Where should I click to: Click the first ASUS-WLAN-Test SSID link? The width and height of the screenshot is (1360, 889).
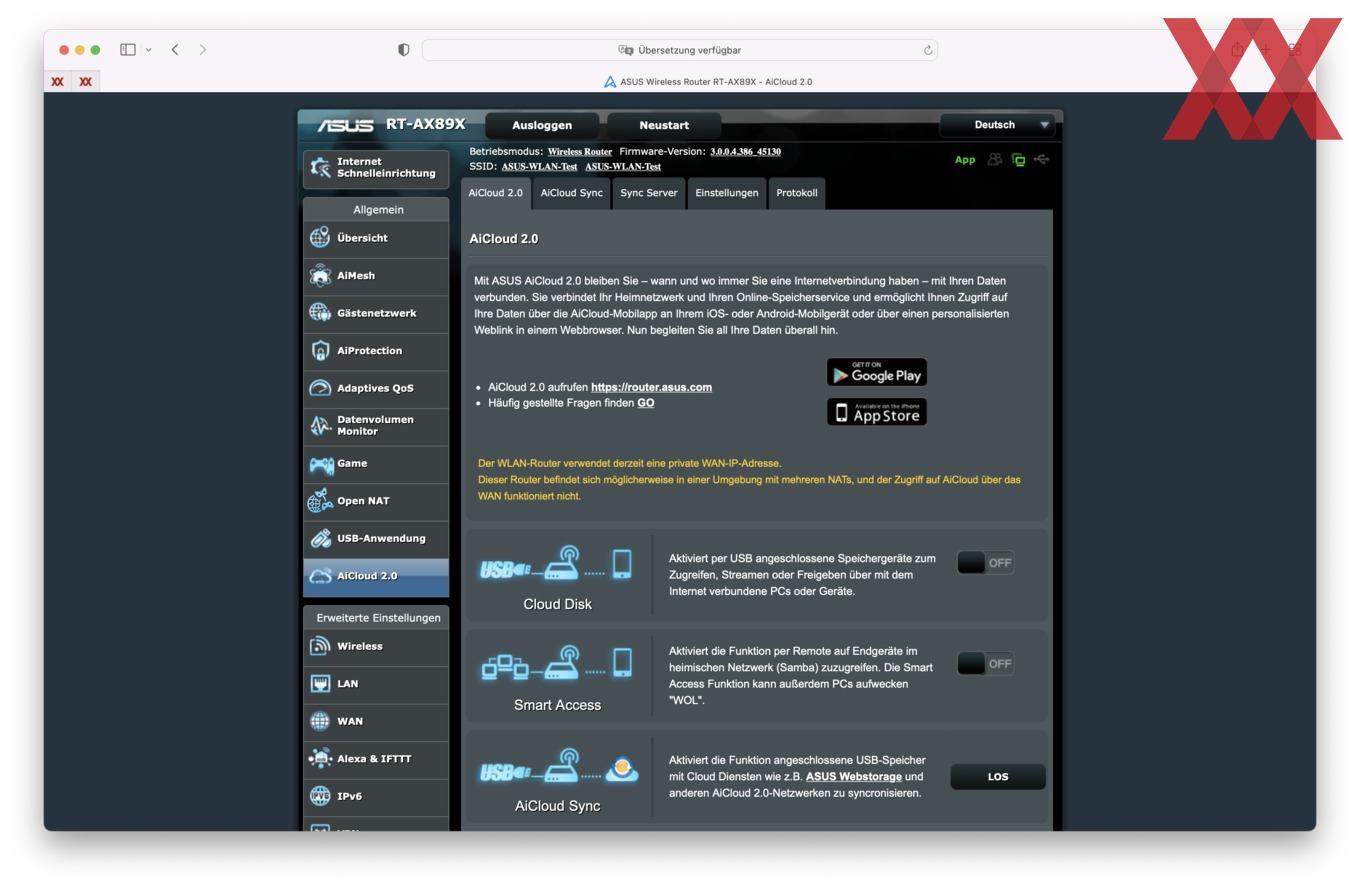[x=539, y=167]
